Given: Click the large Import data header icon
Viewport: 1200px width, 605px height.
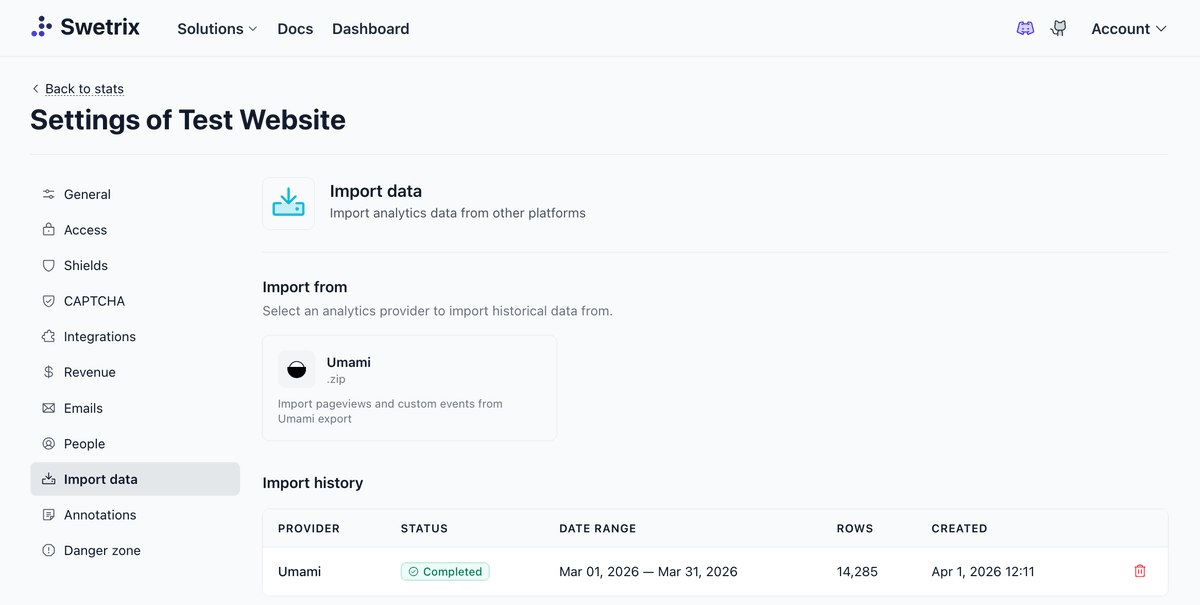Looking at the screenshot, I should point(288,203).
